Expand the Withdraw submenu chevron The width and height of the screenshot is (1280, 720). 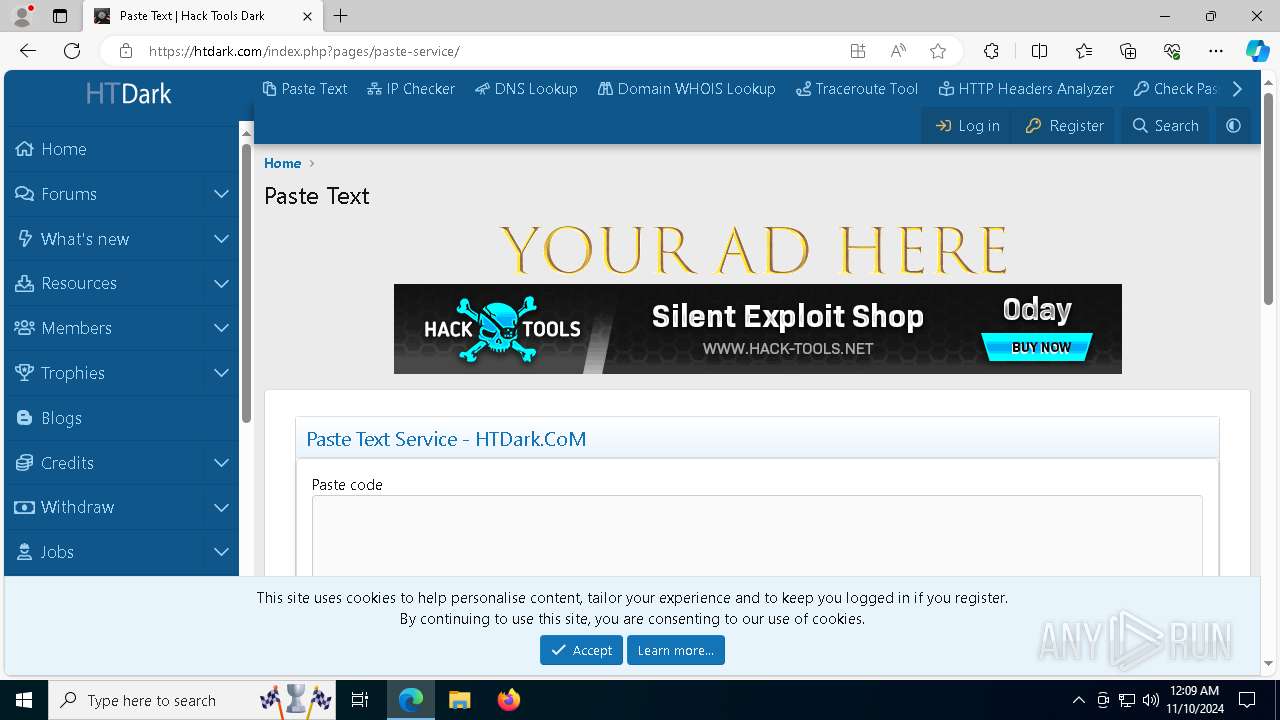point(221,507)
